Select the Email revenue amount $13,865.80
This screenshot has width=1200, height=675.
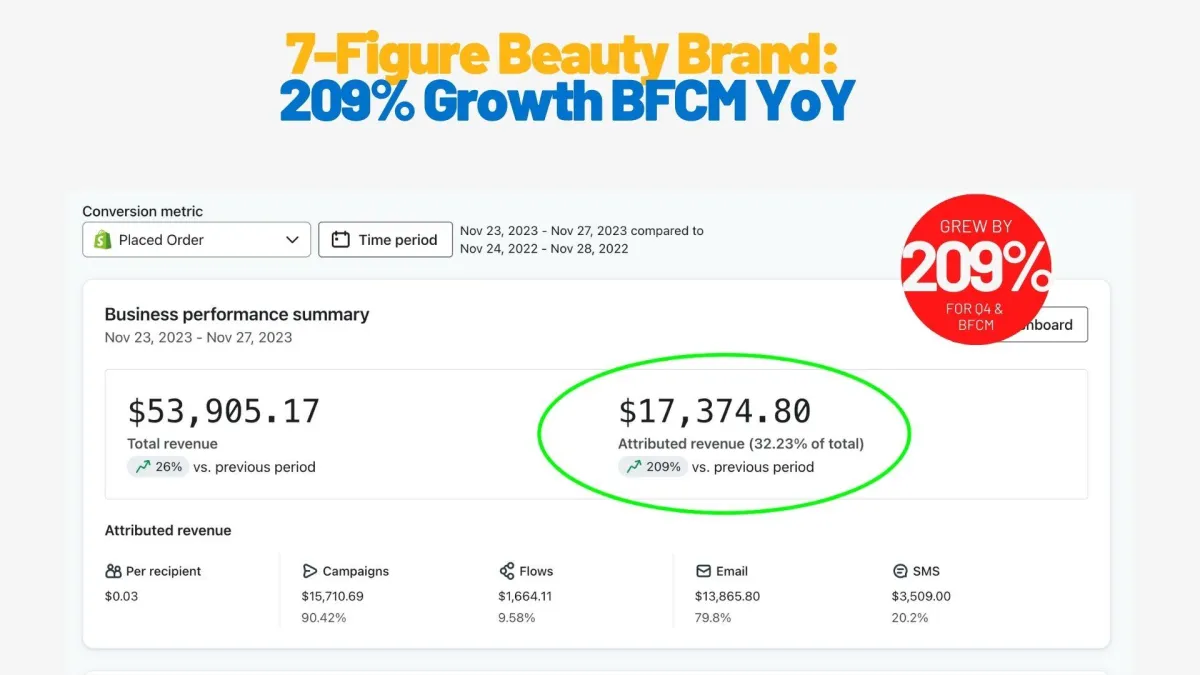point(727,596)
